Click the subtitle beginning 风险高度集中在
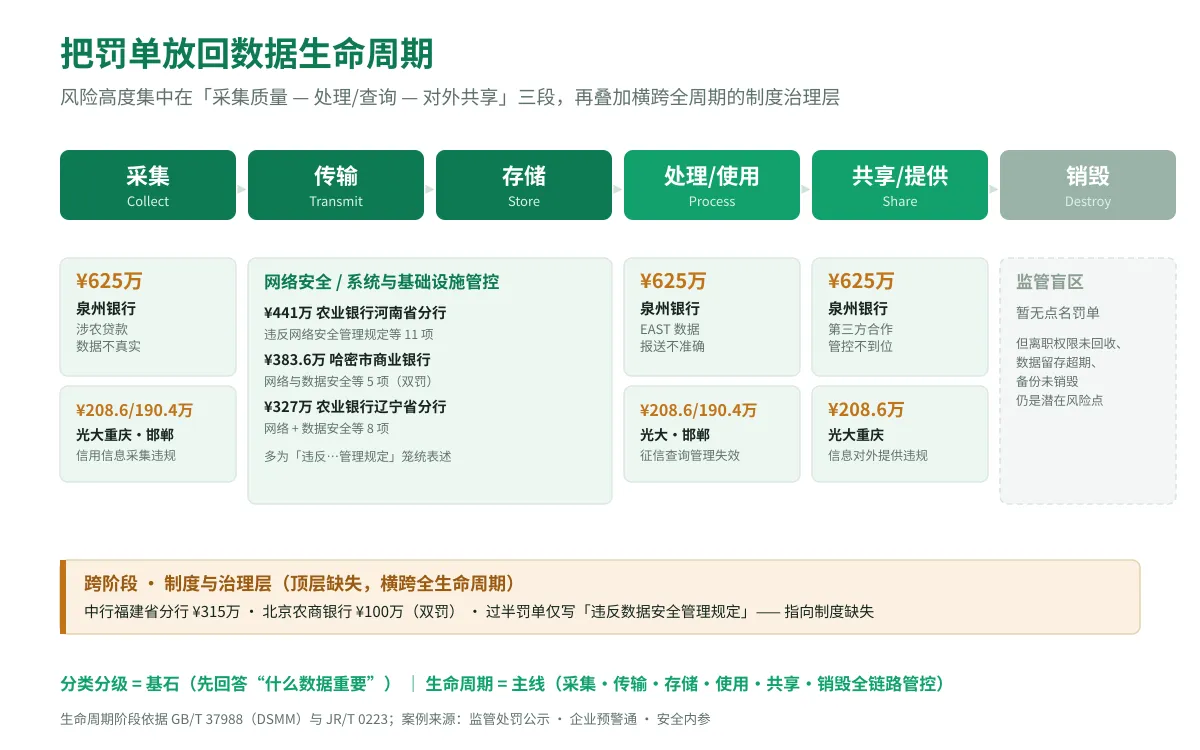This screenshot has width=1200, height=750. pos(450,98)
